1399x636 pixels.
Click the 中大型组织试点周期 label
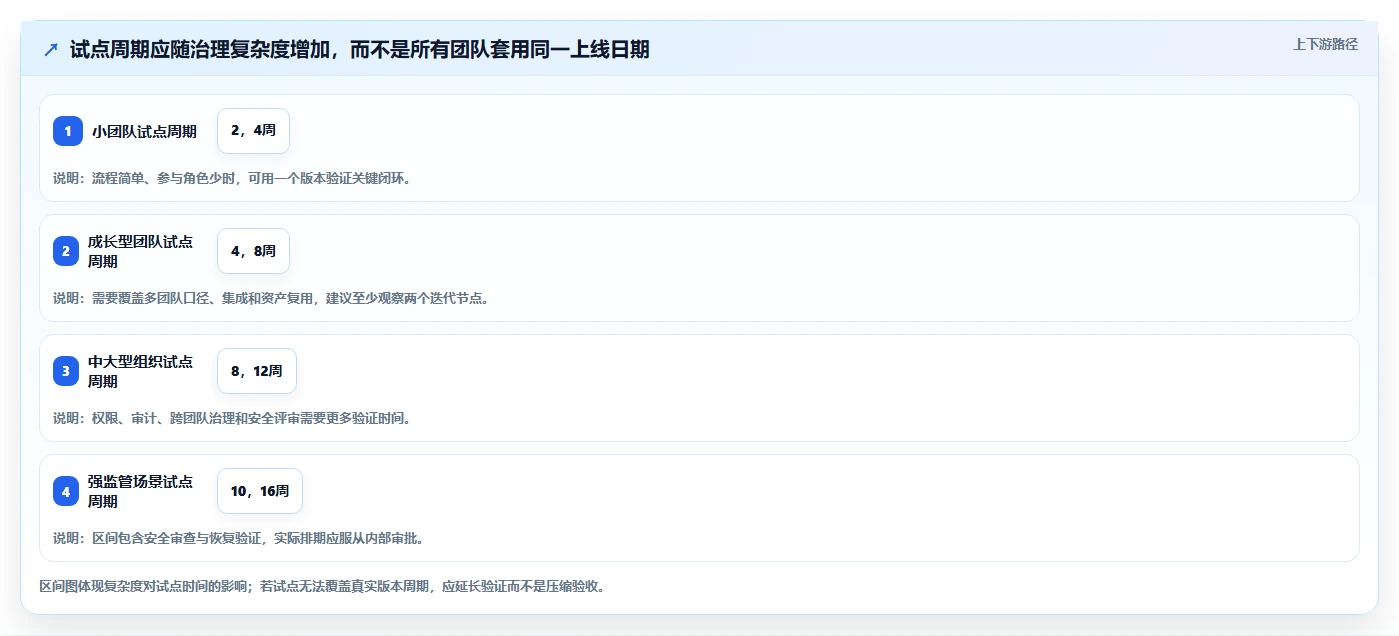(140, 371)
